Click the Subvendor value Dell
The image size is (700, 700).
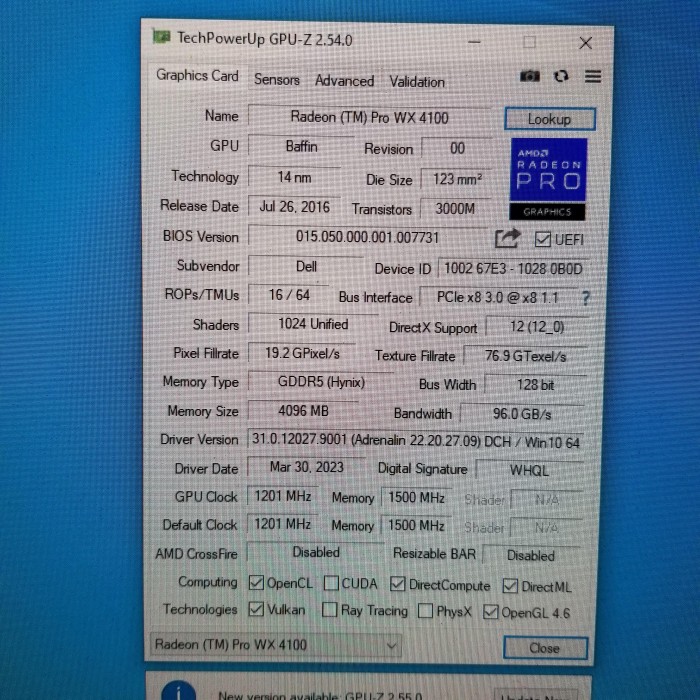pyautogui.click(x=306, y=267)
